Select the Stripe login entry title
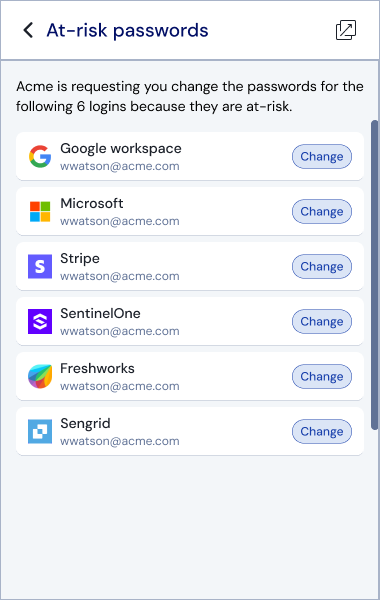380x600 pixels. click(x=80, y=259)
